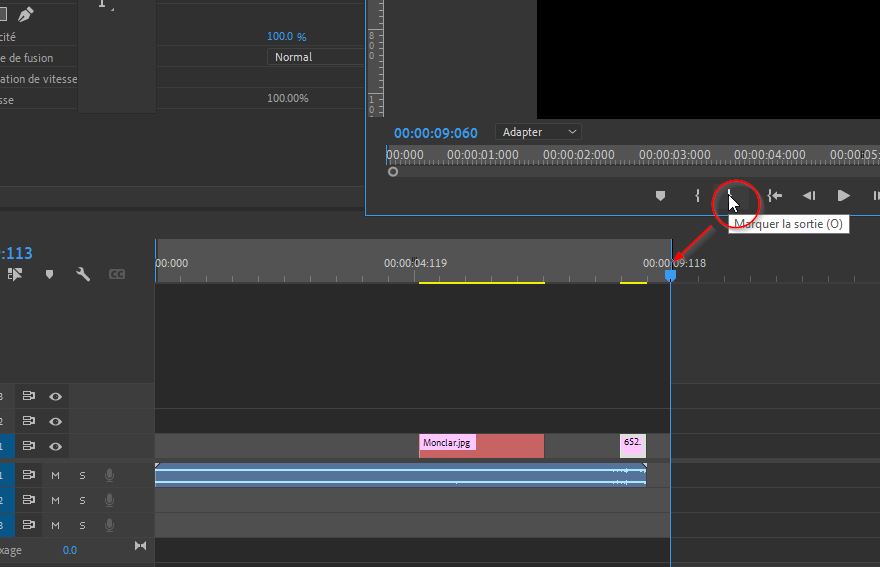This screenshot has height=567, width=880.
Task: Toggle sync lock on the third audio track
Action: click(x=29, y=525)
